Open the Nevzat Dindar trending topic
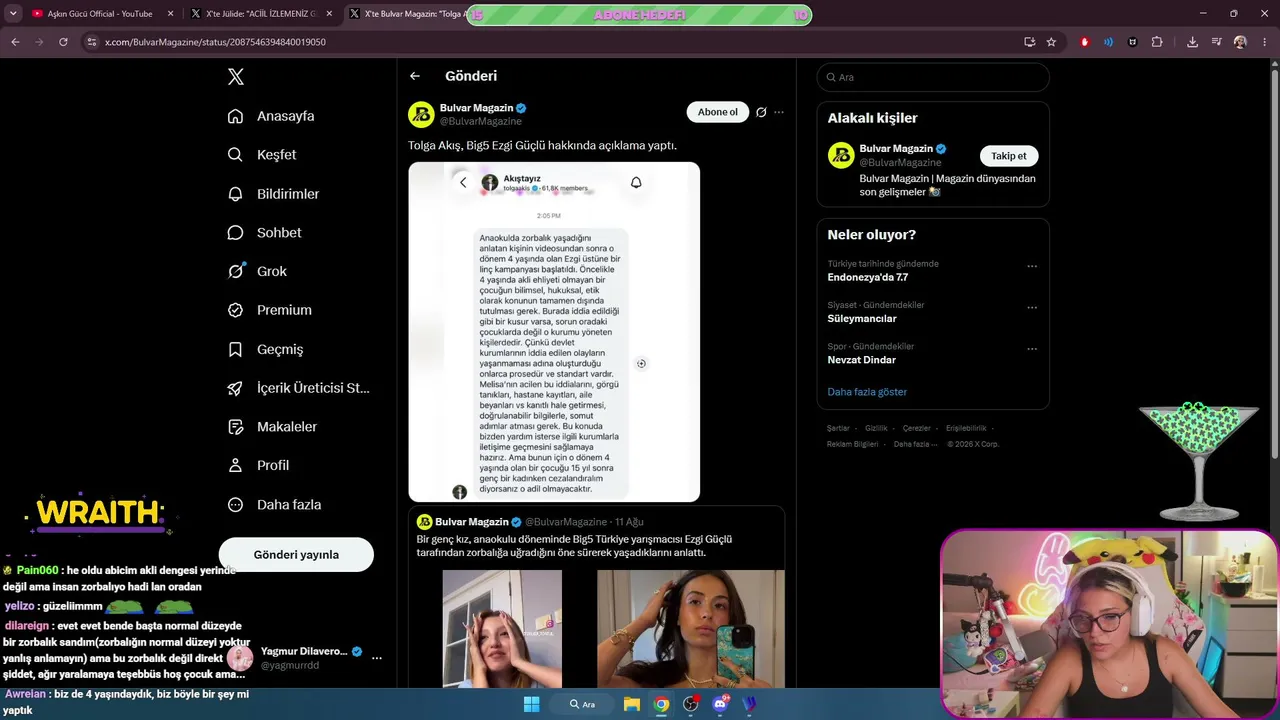 [x=861, y=360]
